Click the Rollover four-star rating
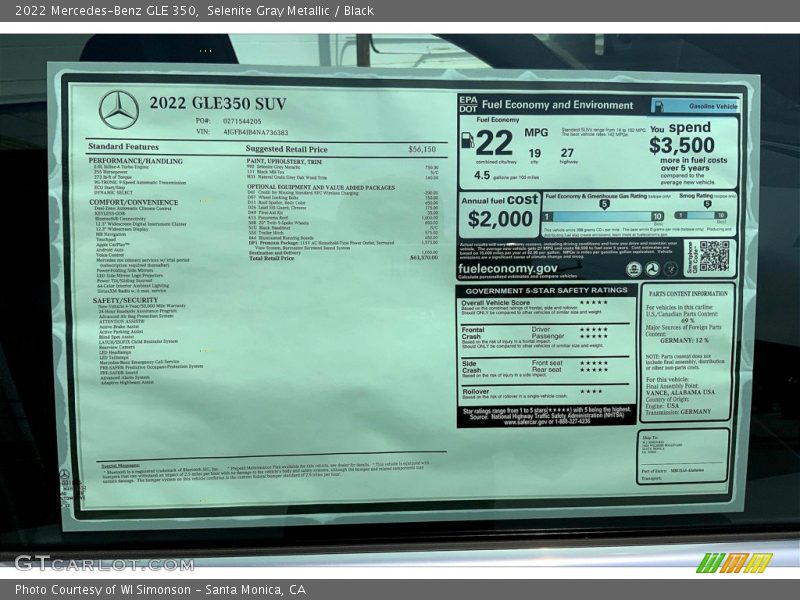This screenshot has height=600, width=800. click(x=591, y=392)
